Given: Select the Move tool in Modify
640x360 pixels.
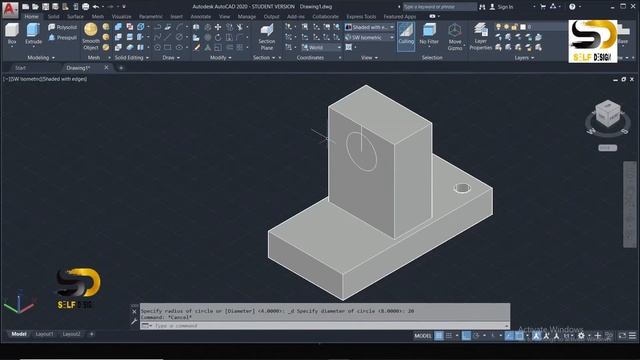Looking at the screenshot, I should (218, 27).
